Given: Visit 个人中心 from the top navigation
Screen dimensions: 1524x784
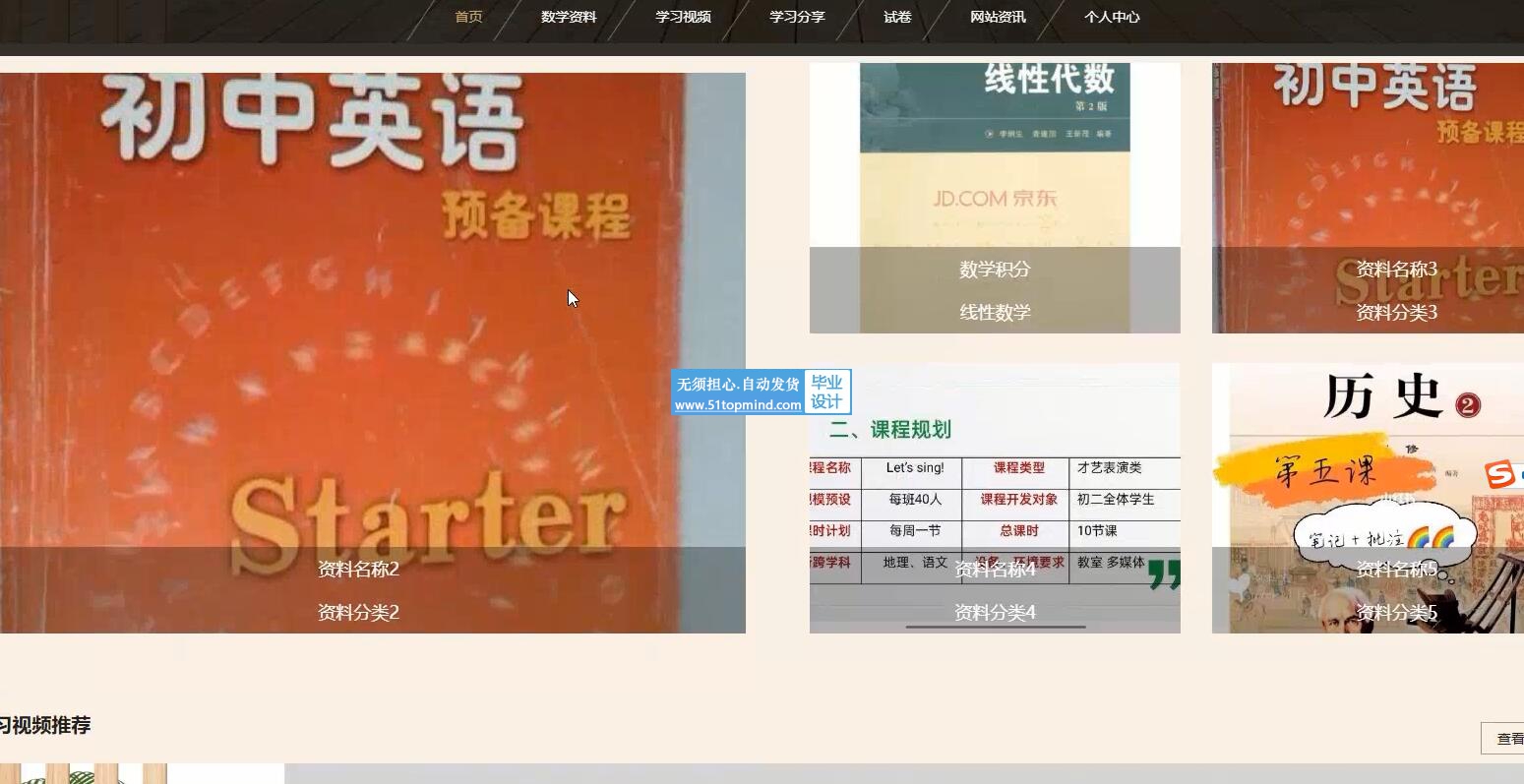Looking at the screenshot, I should tap(1112, 17).
